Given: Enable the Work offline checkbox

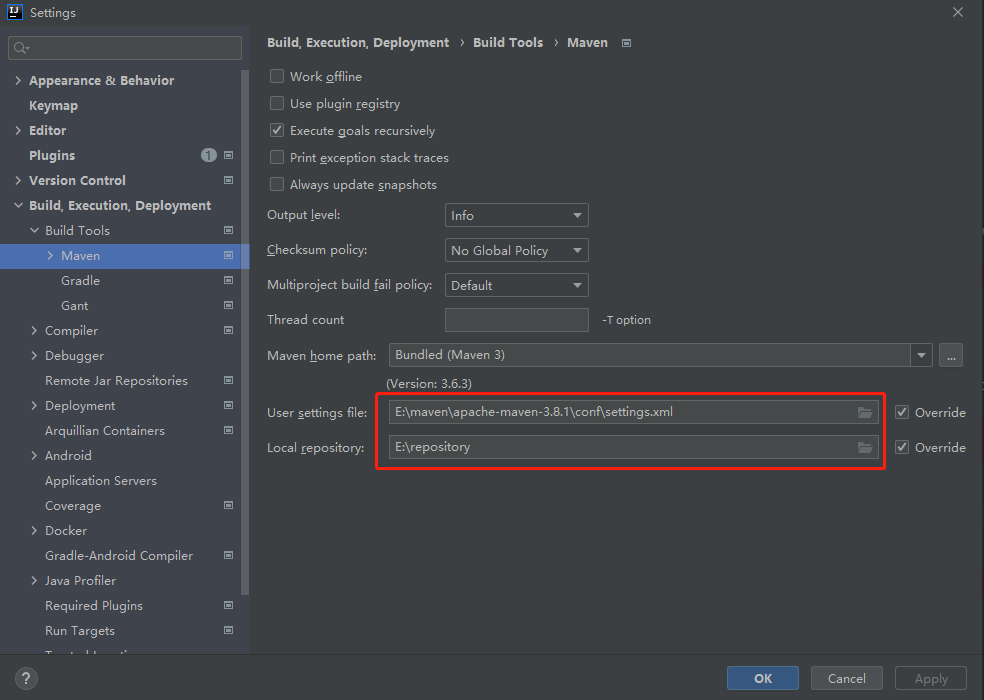Looking at the screenshot, I should [277, 77].
